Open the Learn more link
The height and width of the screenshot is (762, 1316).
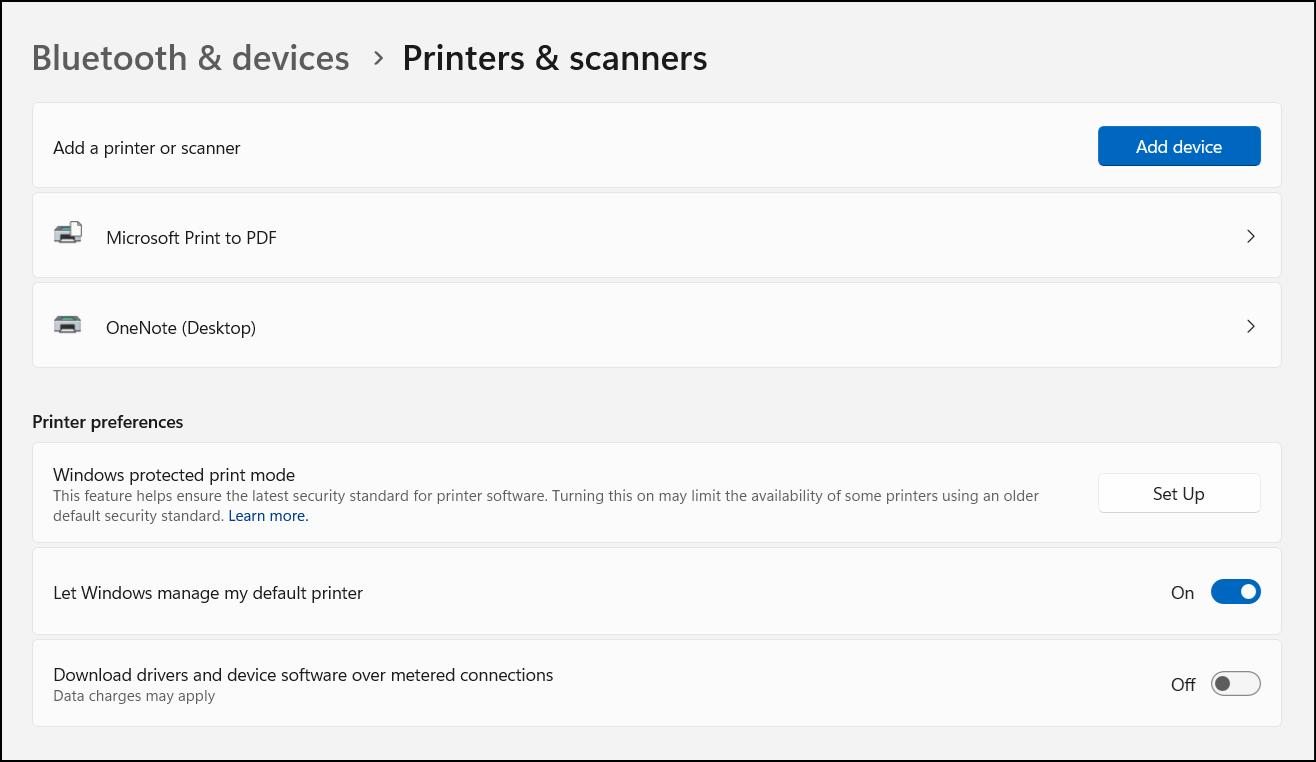pyautogui.click(x=268, y=516)
